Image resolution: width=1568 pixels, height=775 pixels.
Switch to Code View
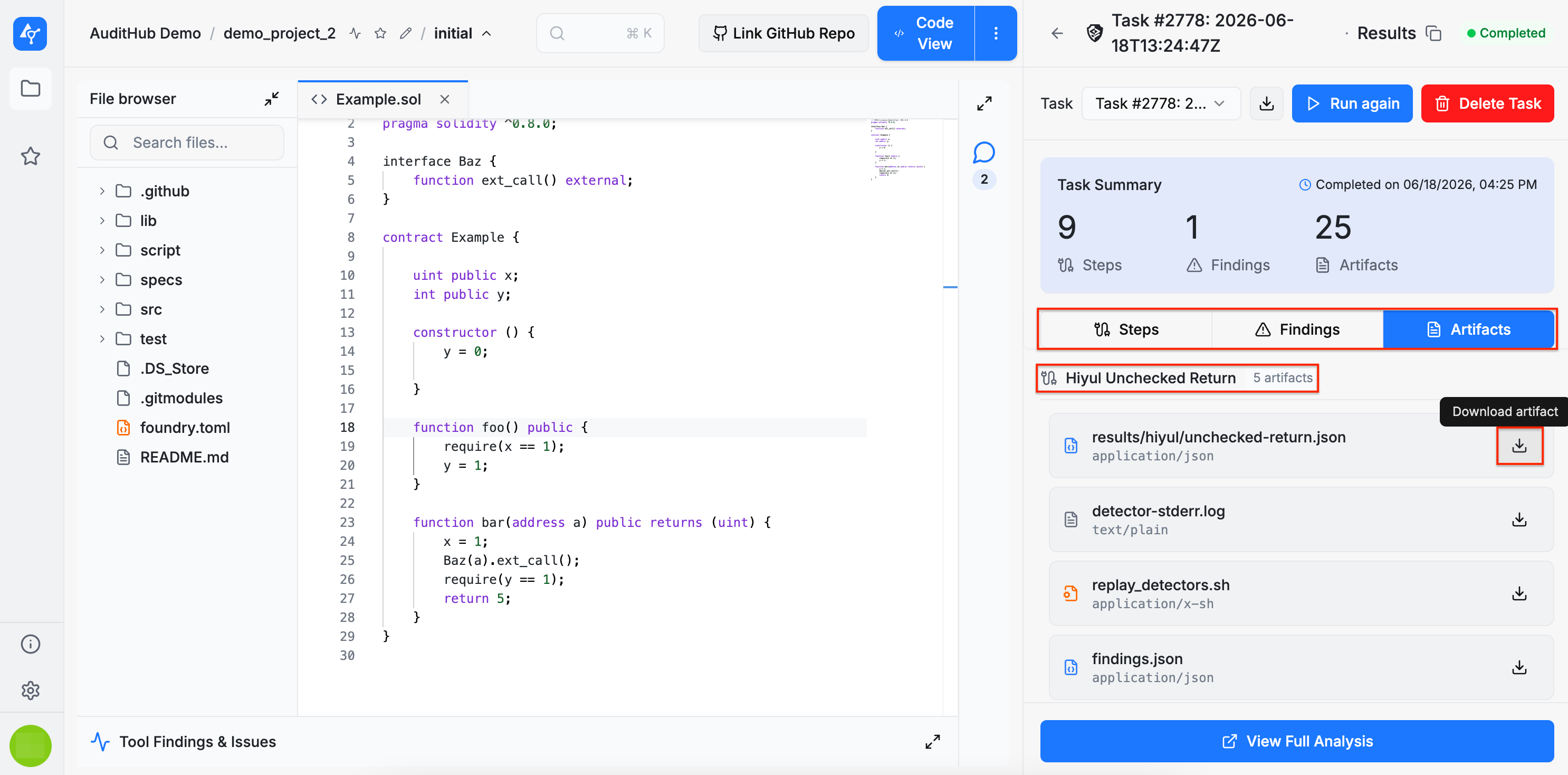926,33
